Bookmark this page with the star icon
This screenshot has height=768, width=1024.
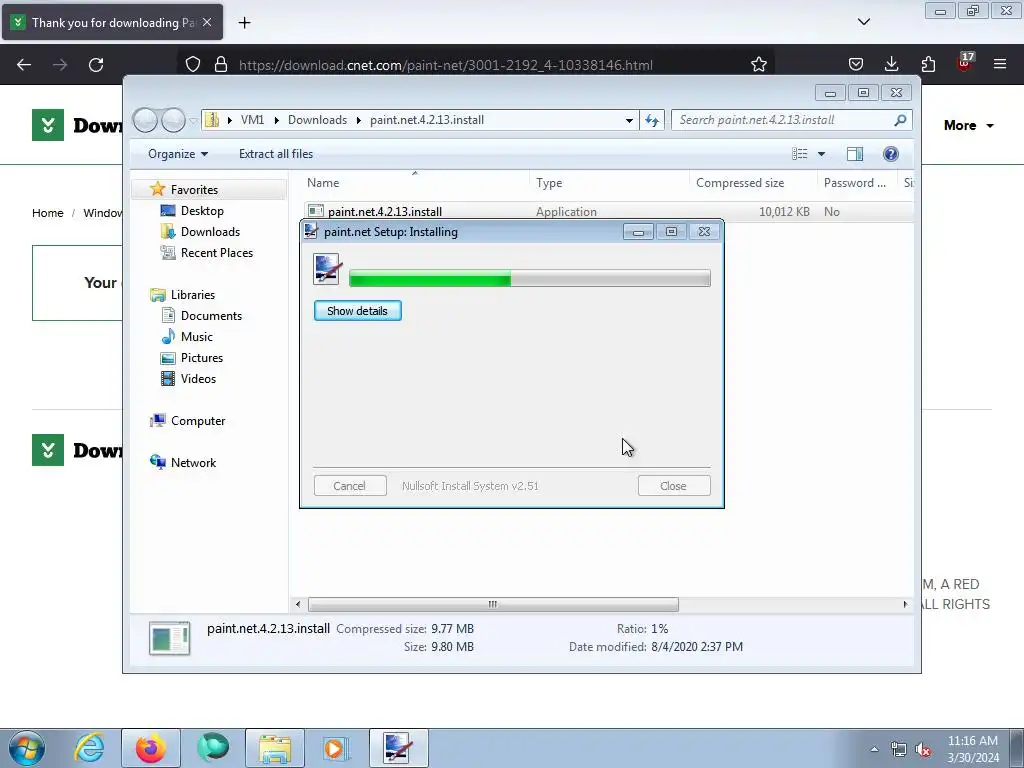pyautogui.click(x=758, y=65)
